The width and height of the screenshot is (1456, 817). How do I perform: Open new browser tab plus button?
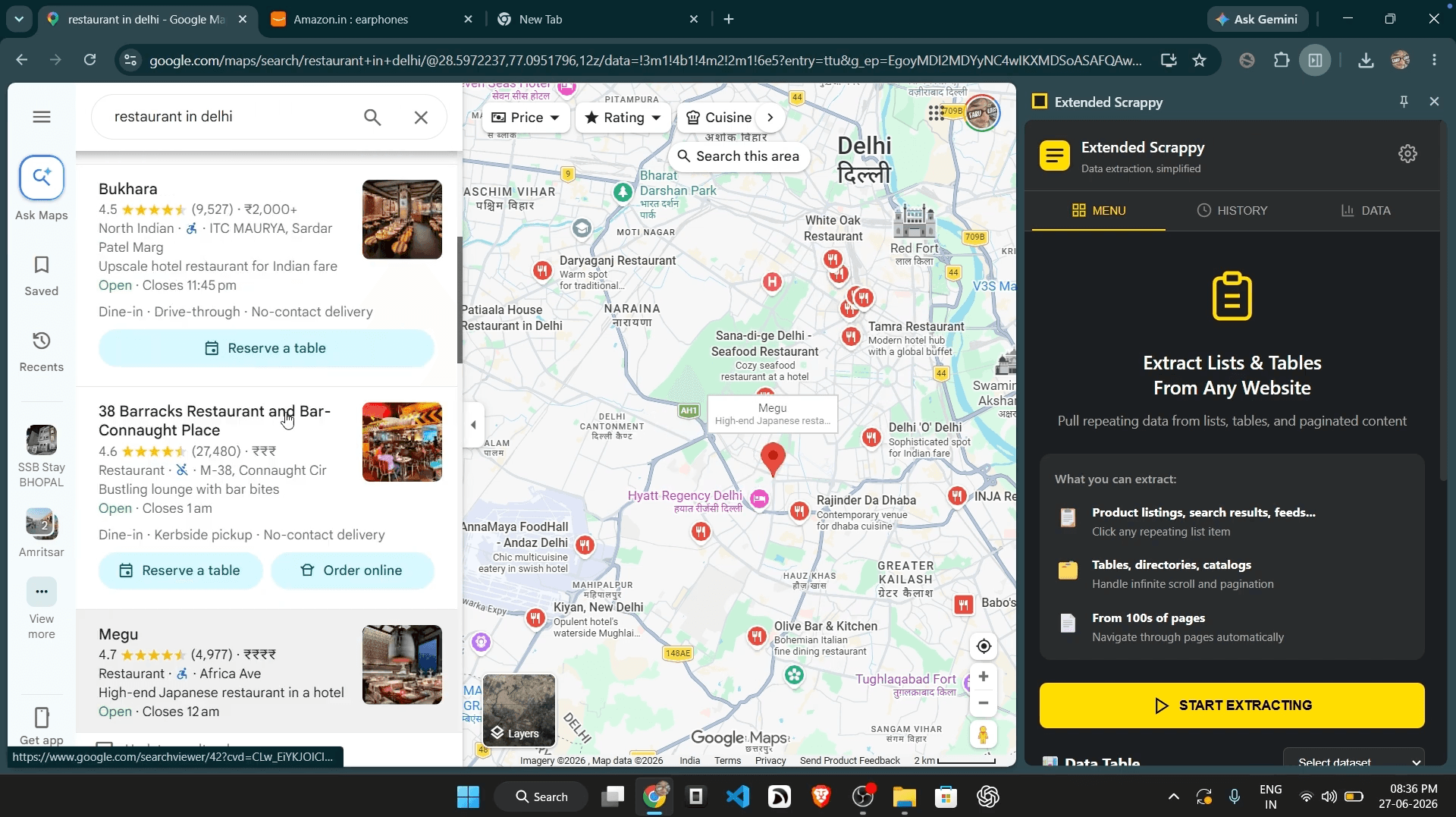(x=729, y=20)
